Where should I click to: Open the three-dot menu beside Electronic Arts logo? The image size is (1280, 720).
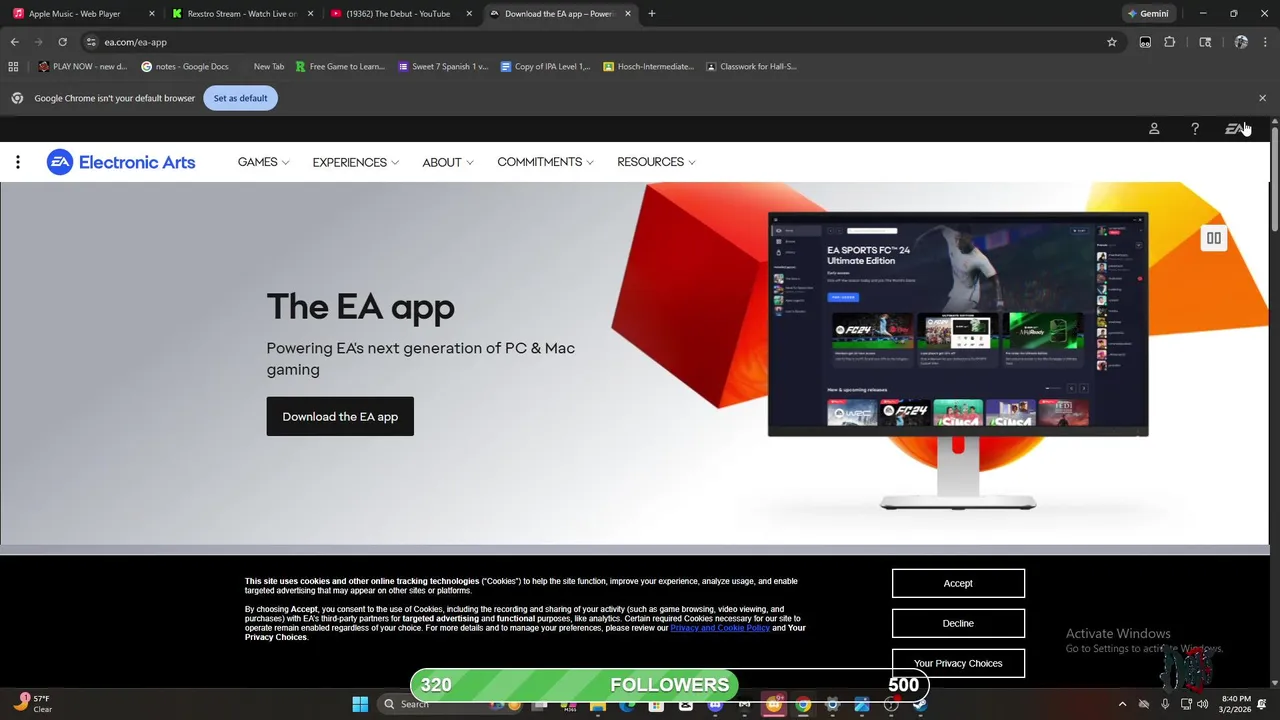(17, 162)
